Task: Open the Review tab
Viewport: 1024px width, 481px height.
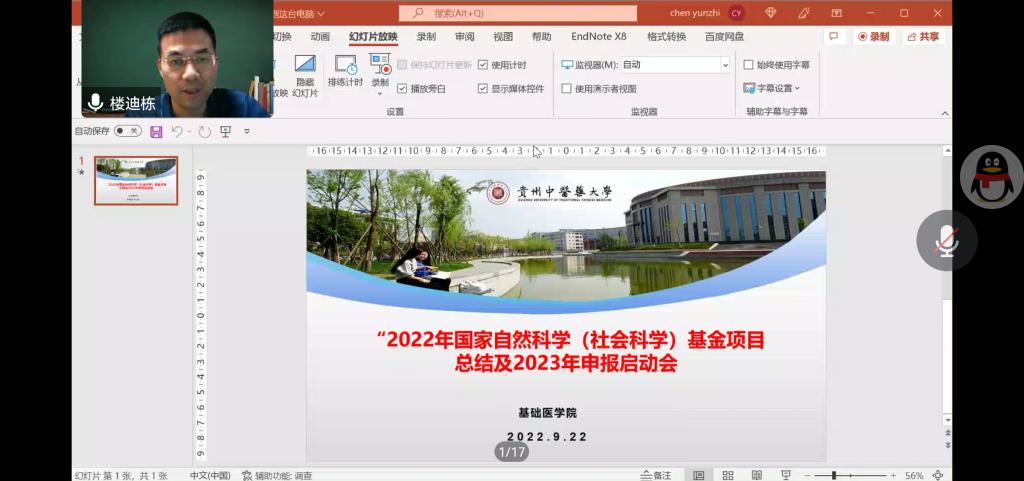Action: [465, 37]
